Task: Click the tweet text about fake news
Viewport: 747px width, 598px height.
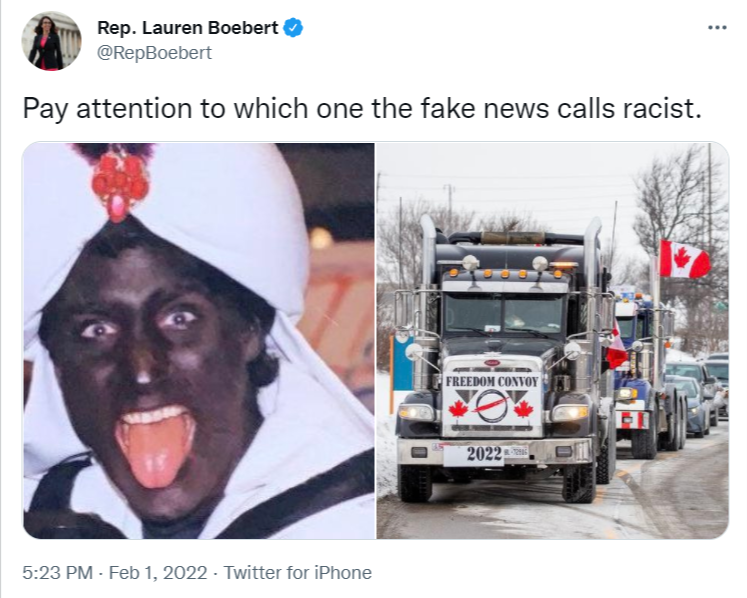Action: tap(362, 109)
